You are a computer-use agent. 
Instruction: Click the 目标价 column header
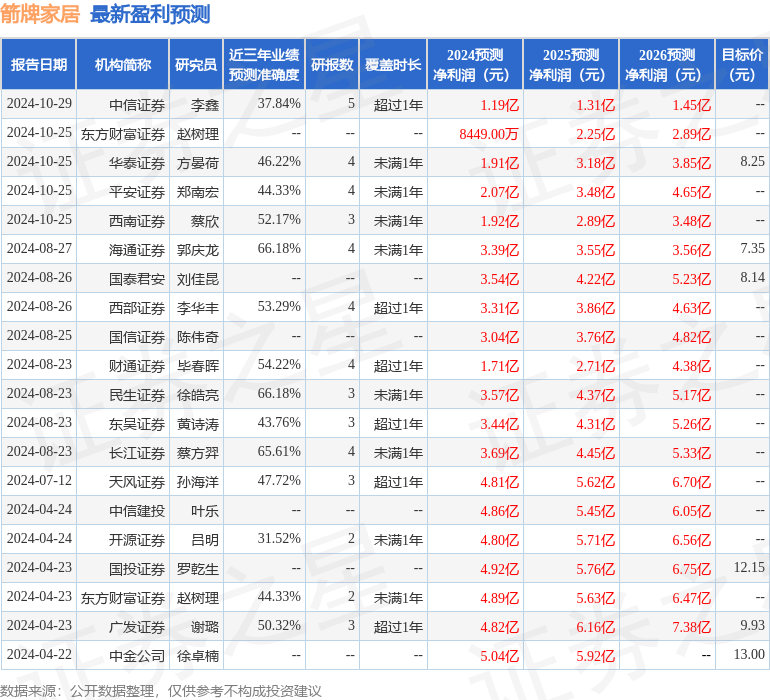742,64
